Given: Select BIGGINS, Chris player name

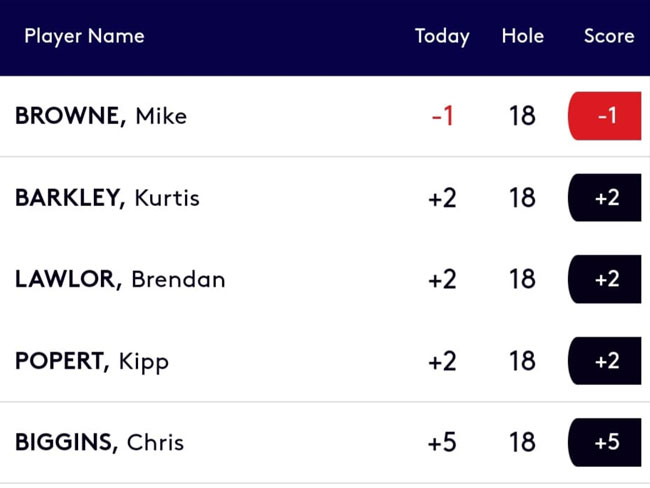Looking at the screenshot, I should click(x=99, y=442).
